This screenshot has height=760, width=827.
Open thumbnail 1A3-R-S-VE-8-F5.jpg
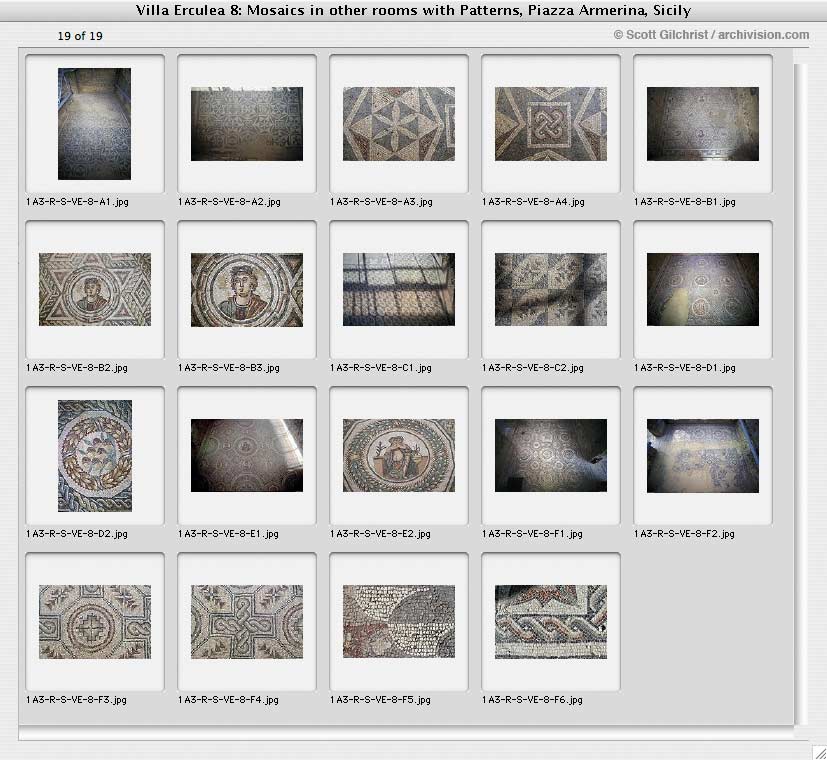point(399,621)
